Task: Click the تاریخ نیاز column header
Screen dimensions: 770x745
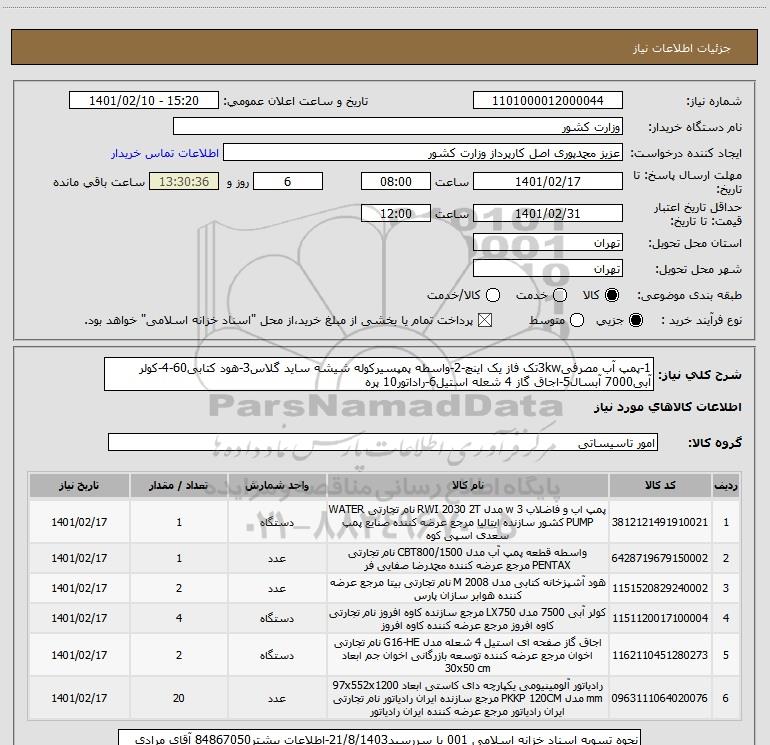Action: (79, 485)
